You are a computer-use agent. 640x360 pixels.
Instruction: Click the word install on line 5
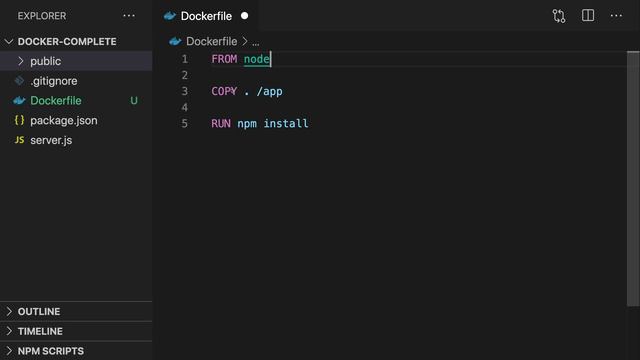coord(286,123)
